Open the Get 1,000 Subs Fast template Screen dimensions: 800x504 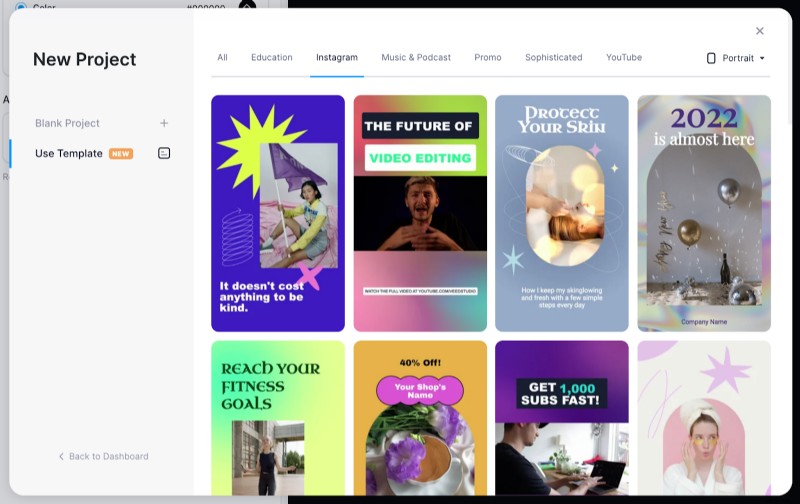562,418
